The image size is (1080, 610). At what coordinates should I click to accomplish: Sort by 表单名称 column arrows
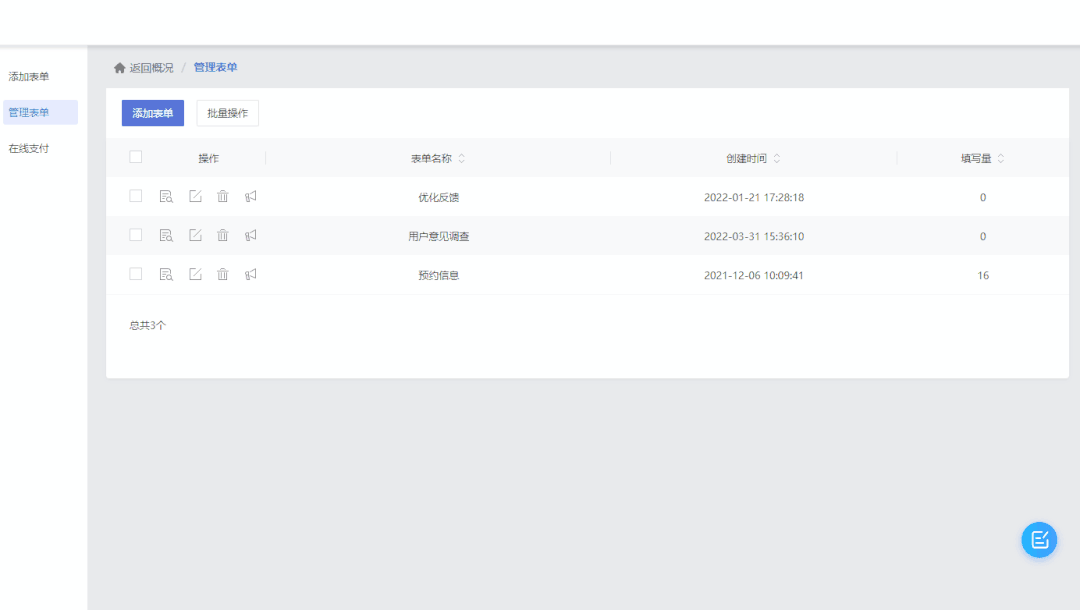[461, 158]
